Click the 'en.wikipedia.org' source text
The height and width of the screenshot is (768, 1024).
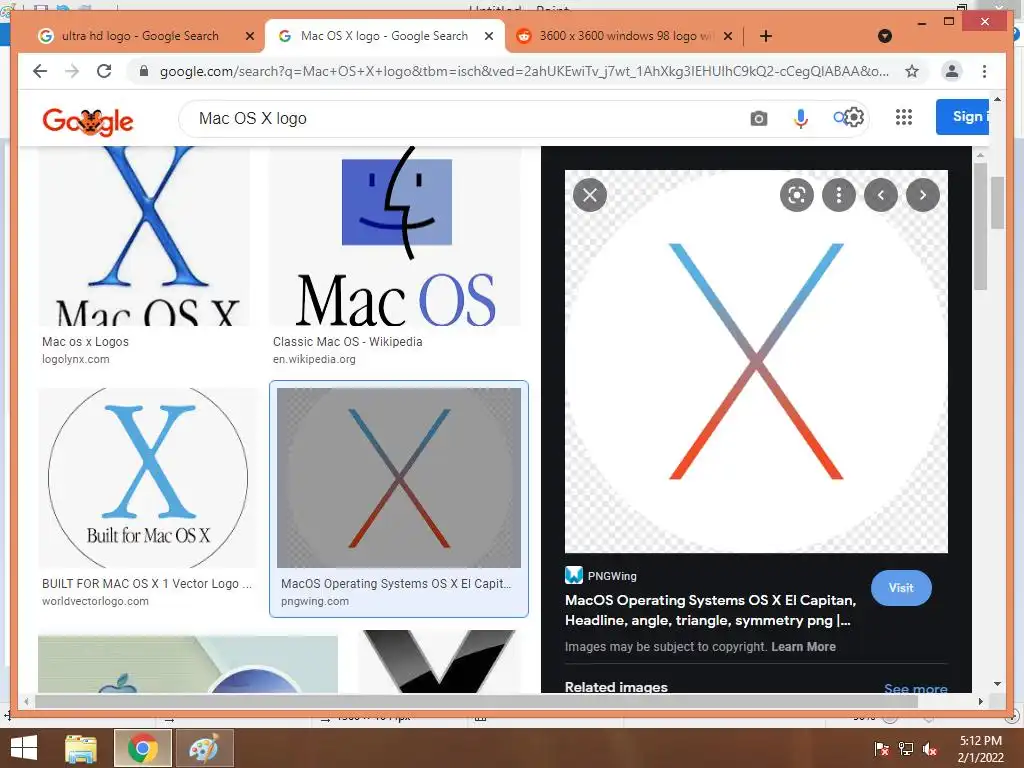314,359
